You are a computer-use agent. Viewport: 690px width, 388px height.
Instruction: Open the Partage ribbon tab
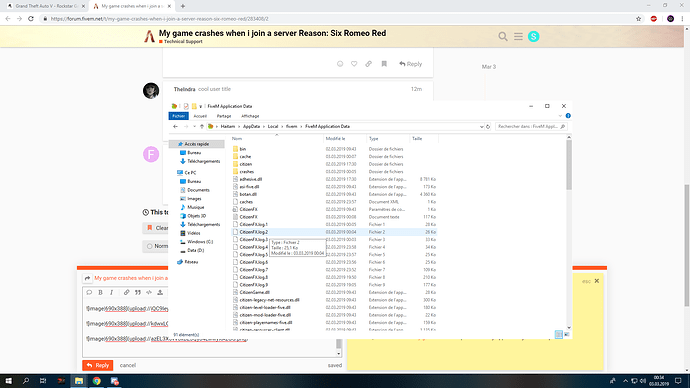click(x=224, y=116)
